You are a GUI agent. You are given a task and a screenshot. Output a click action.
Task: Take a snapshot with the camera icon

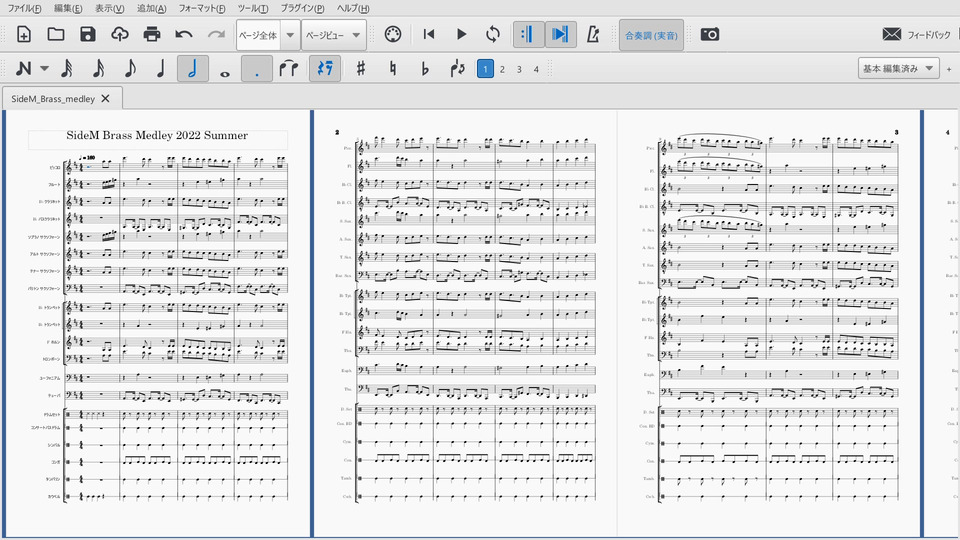pyautogui.click(x=710, y=34)
